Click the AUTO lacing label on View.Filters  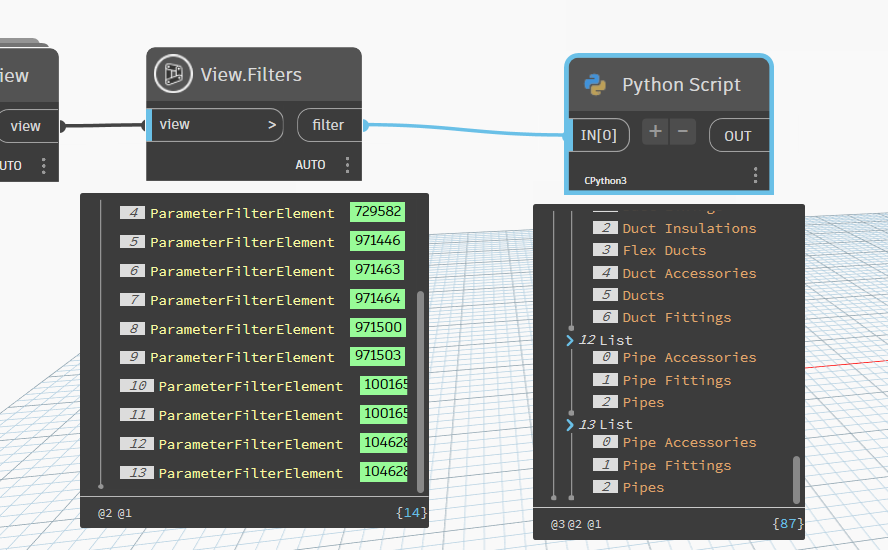coord(310,165)
